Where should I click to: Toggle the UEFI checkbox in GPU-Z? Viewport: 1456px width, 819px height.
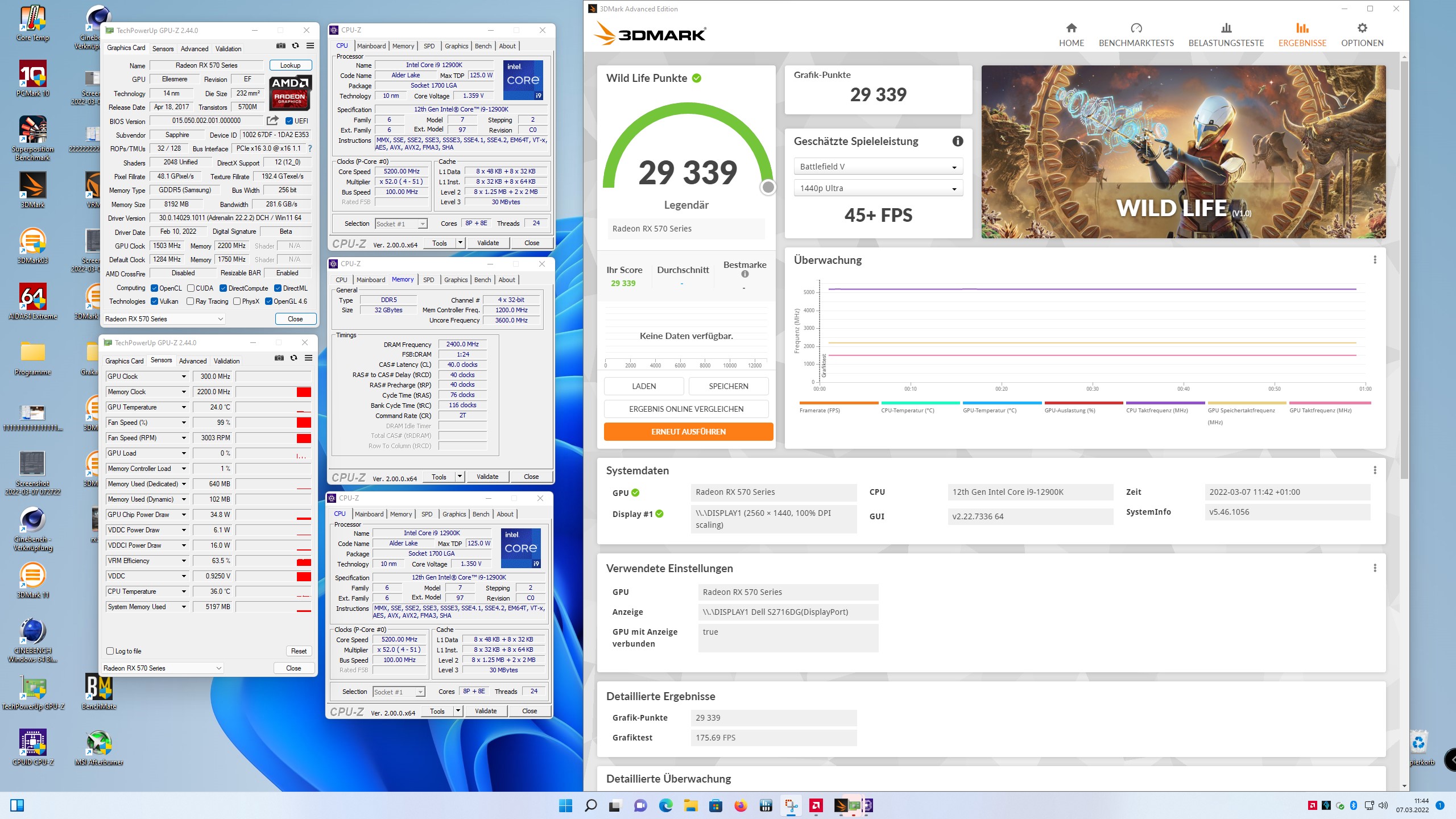click(x=289, y=121)
